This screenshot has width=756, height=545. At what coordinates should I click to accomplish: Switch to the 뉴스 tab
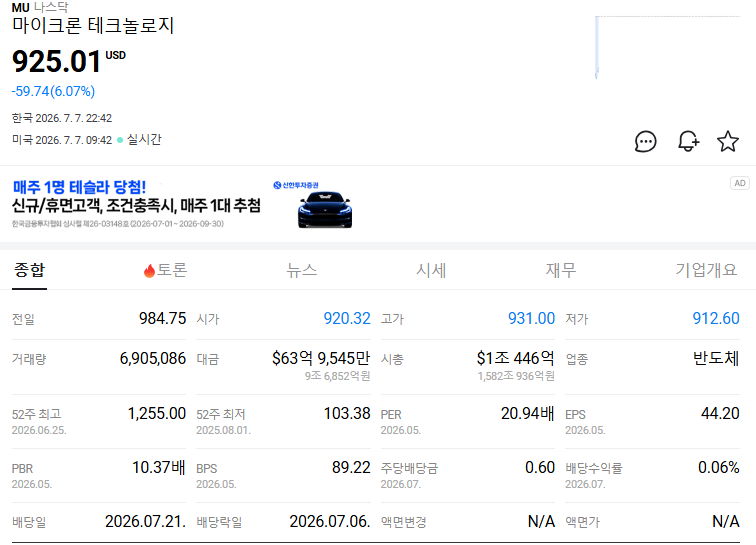tap(302, 270)
